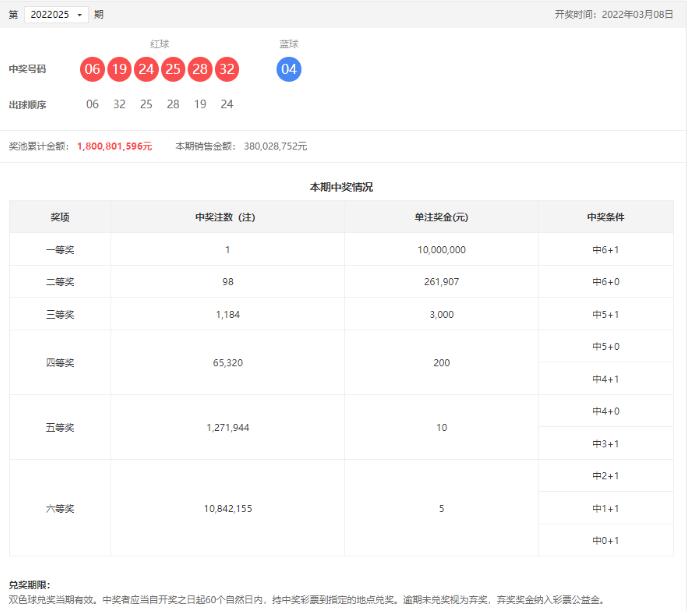The image size is (688, 613).
Task: Open the draw period 2022025 dropdown
Action: 56,14
